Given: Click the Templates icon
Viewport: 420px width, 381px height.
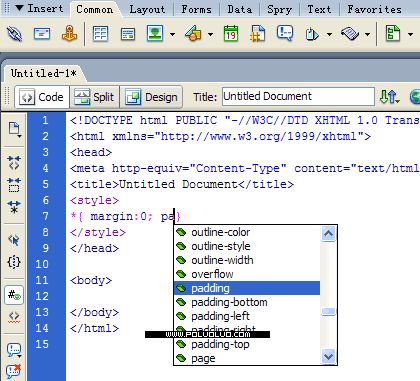Looking at the screenshot, I should [x=393, y=34].
